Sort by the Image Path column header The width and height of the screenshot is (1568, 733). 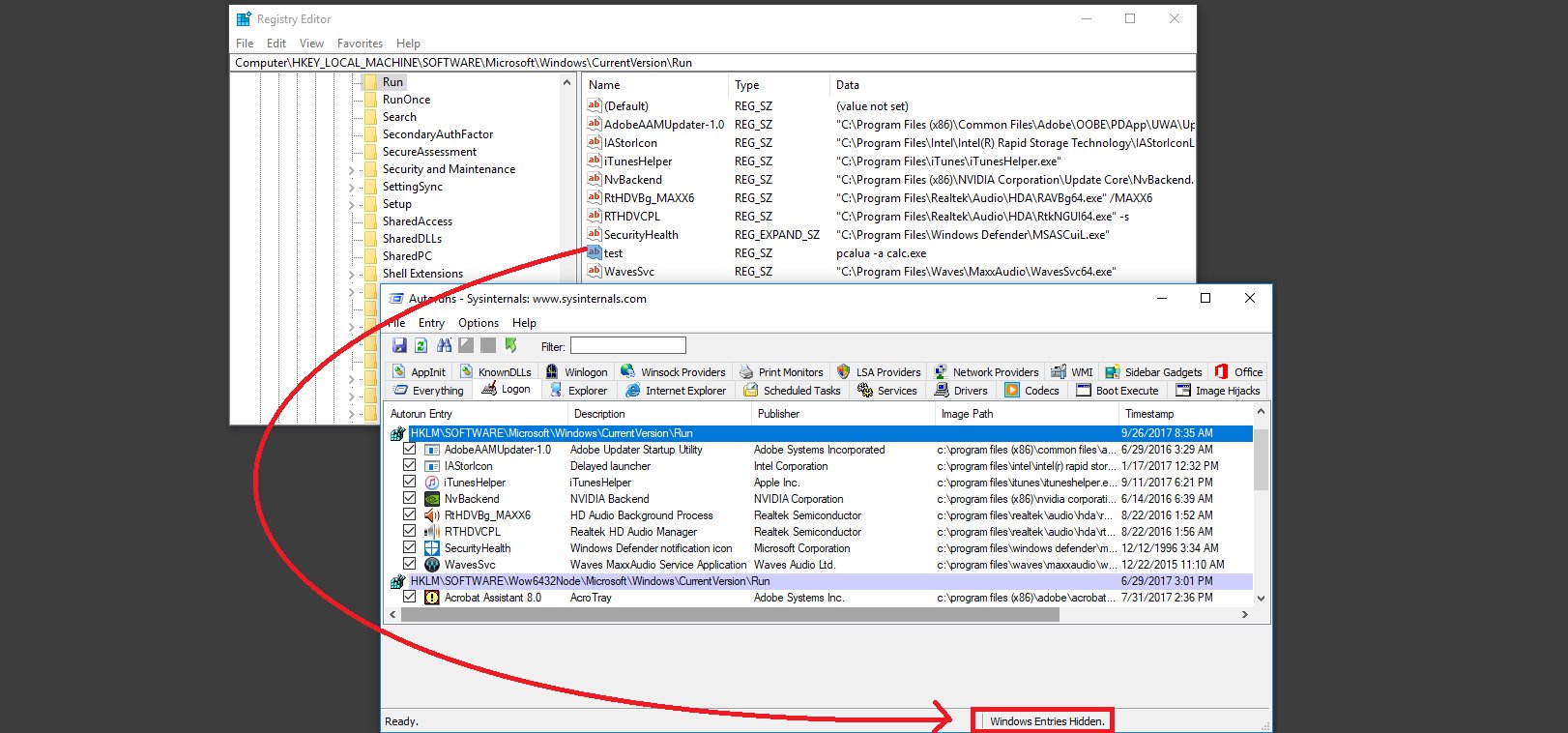1028,414
